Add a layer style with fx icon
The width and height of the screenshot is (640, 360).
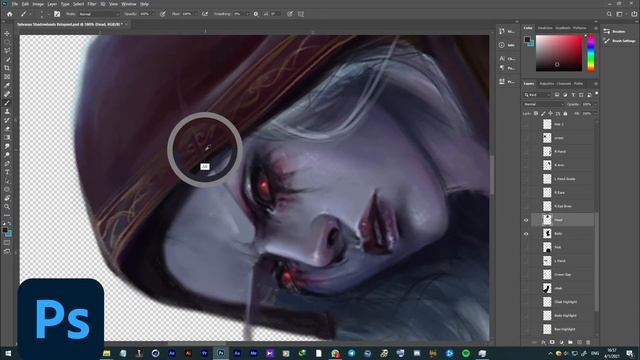click(543, 342)
